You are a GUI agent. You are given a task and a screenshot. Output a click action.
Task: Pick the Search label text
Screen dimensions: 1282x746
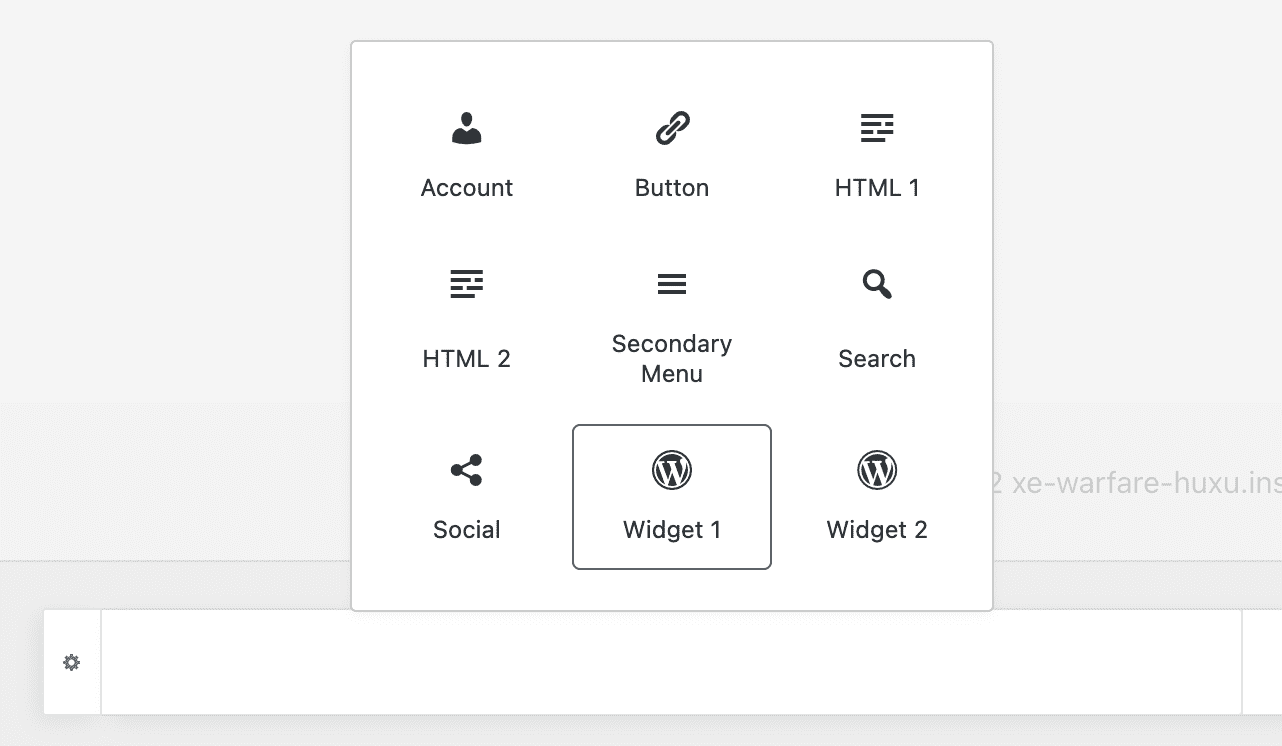[877, 359]
